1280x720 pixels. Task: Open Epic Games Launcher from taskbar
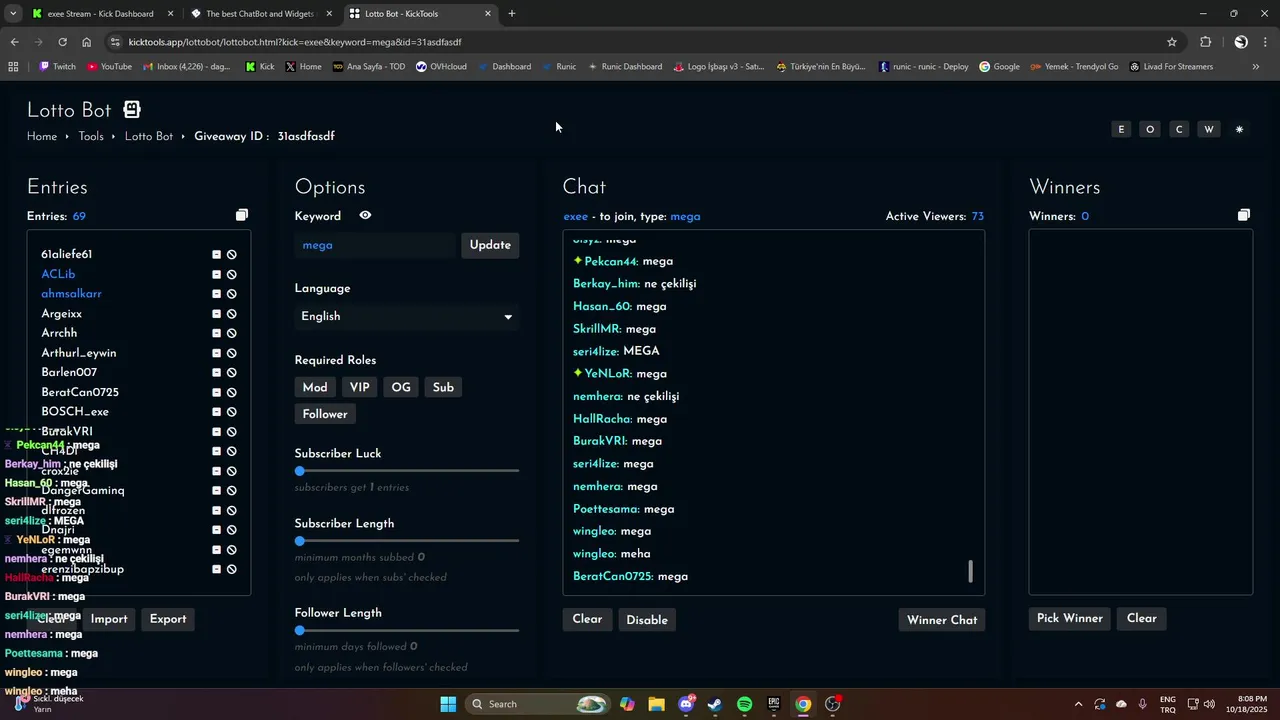coord(774,704)
